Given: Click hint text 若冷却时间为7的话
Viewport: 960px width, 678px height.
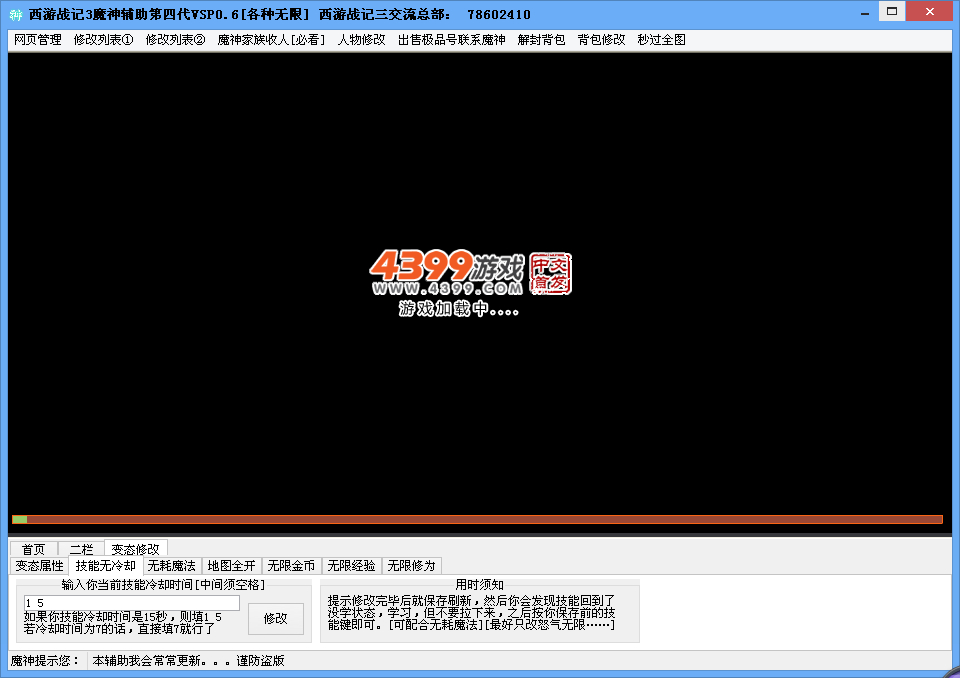Looking at the screenshot, I should coord(119,628).
